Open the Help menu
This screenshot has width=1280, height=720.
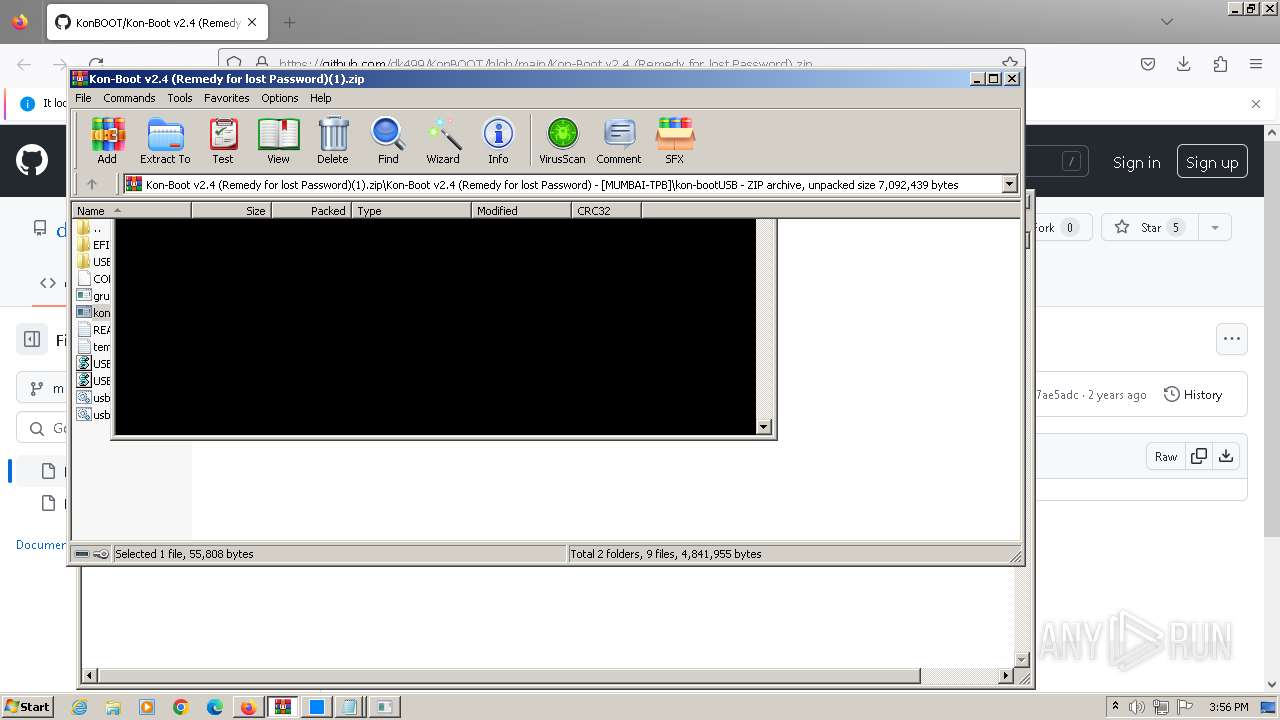pyautogui.click(x=321, y=98)
